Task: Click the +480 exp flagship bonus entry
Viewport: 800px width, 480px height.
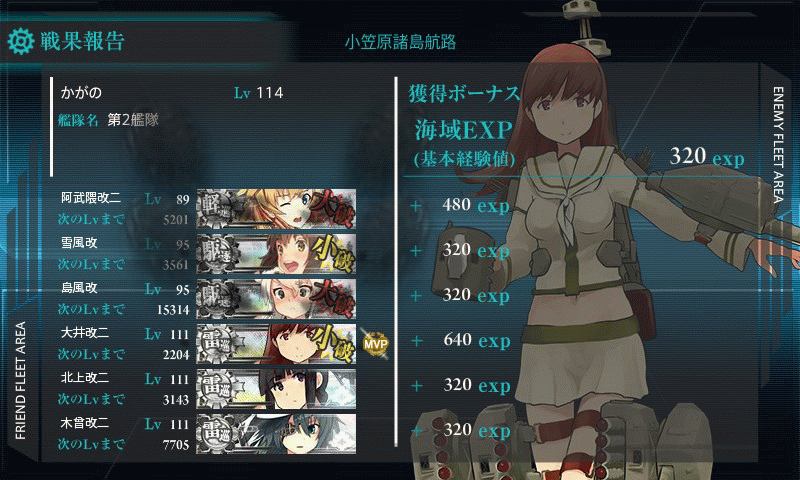Action: click(x=461, y=205)
